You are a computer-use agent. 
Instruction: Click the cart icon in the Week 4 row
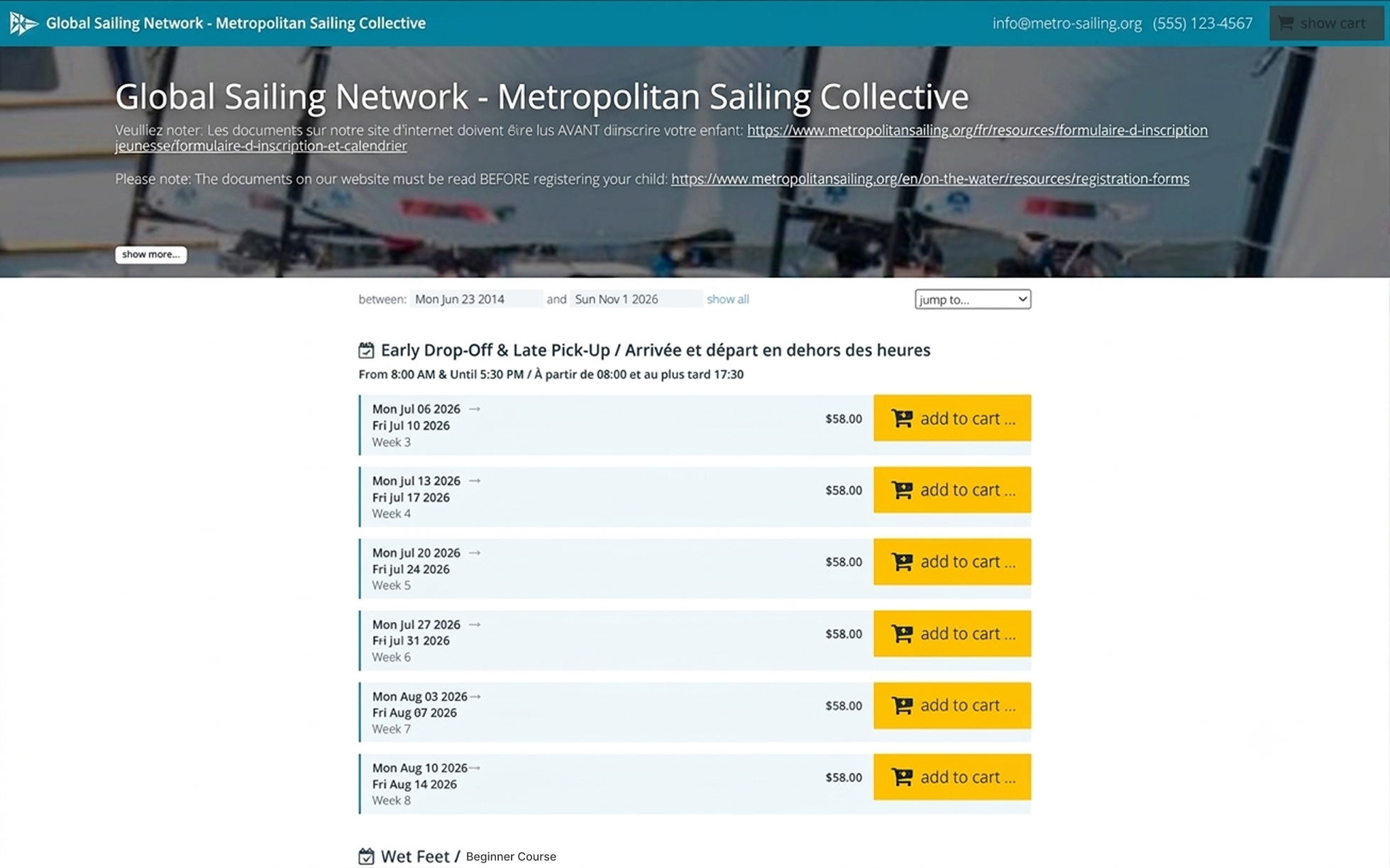pyautogui.click(x=902, y=490)
